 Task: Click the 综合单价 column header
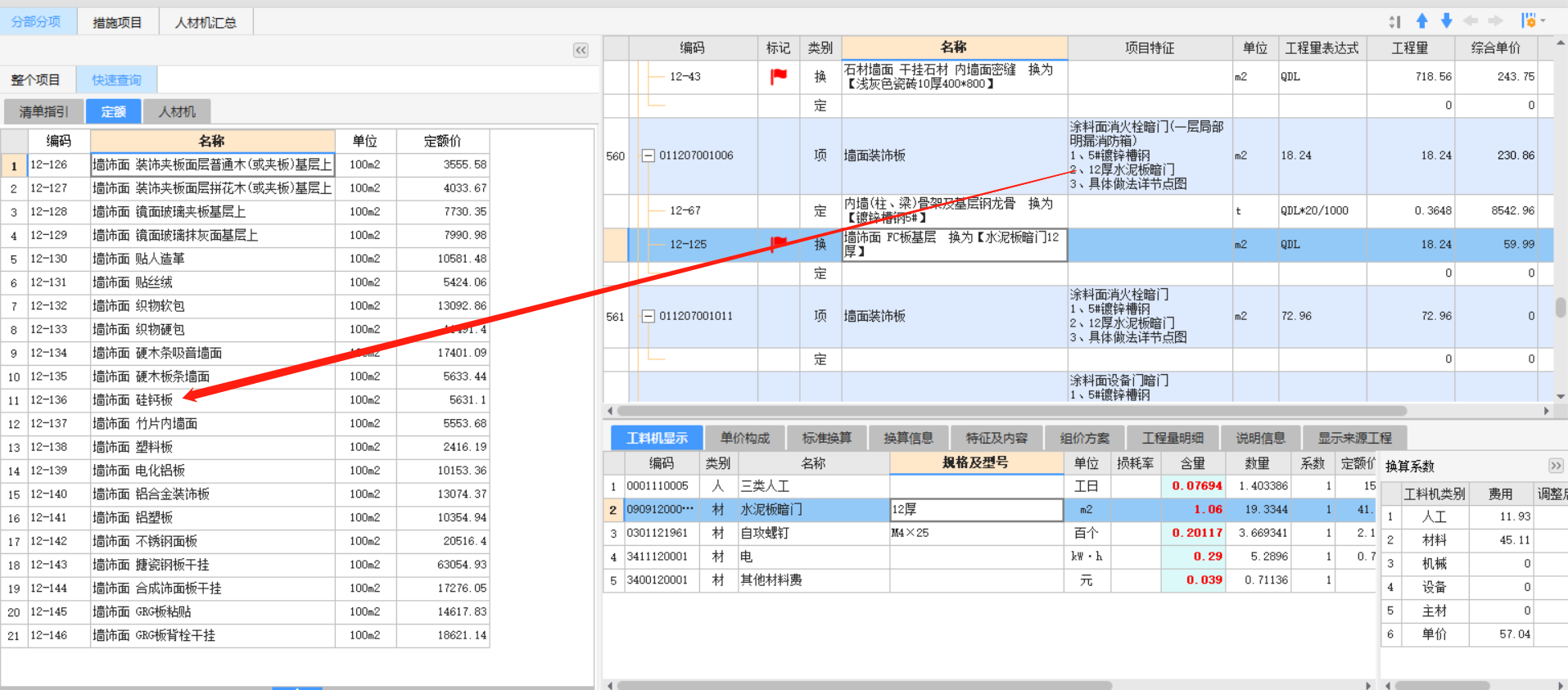1495,47
